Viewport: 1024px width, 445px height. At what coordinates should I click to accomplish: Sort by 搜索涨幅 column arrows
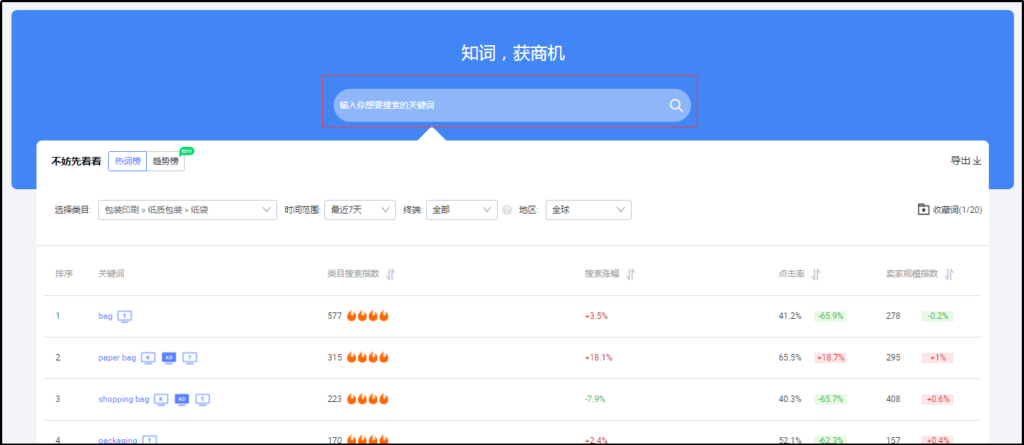630,274
